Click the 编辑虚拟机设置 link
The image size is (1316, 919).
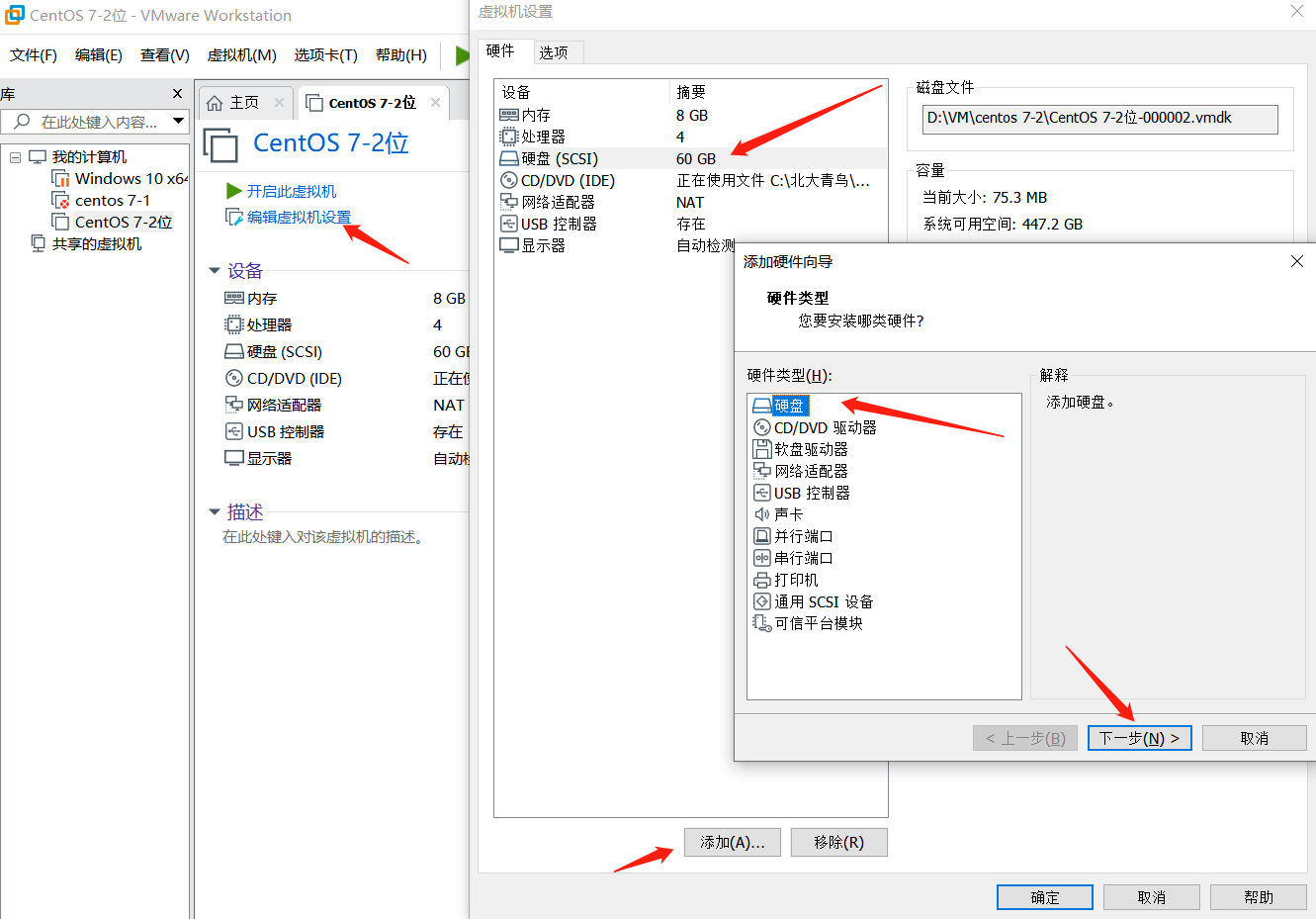[x=300, y=217]
